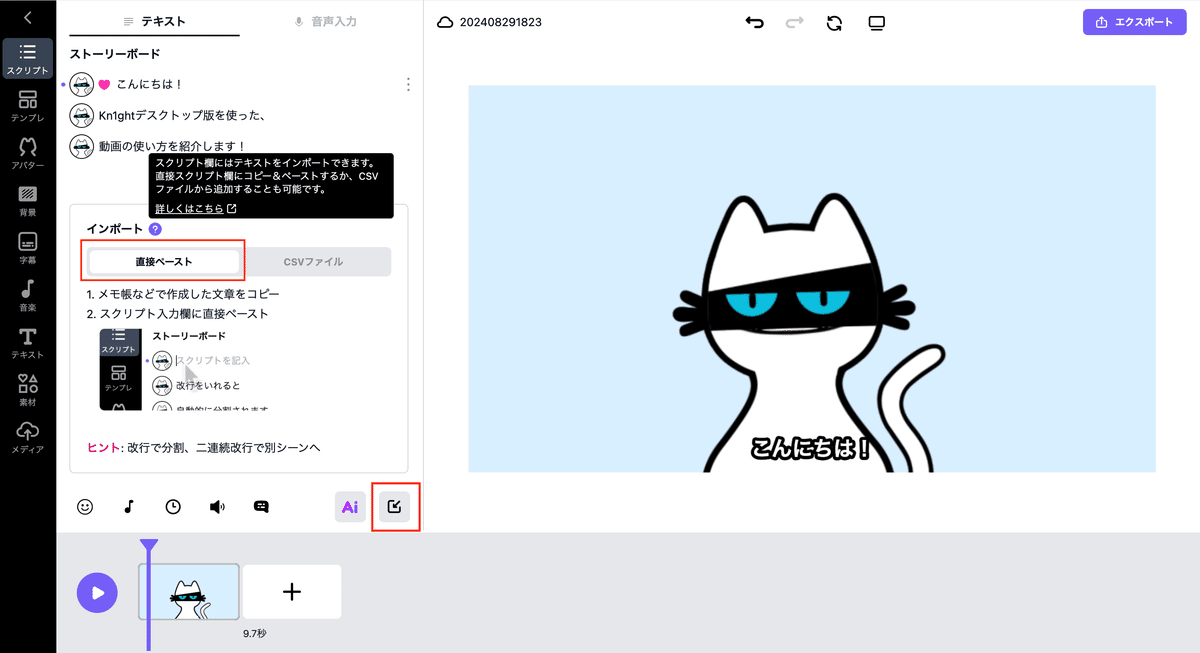This screenshot has height=653, width=1200.
Task: Select the CSVファイル import mode
Action: [x=313, y=262]
